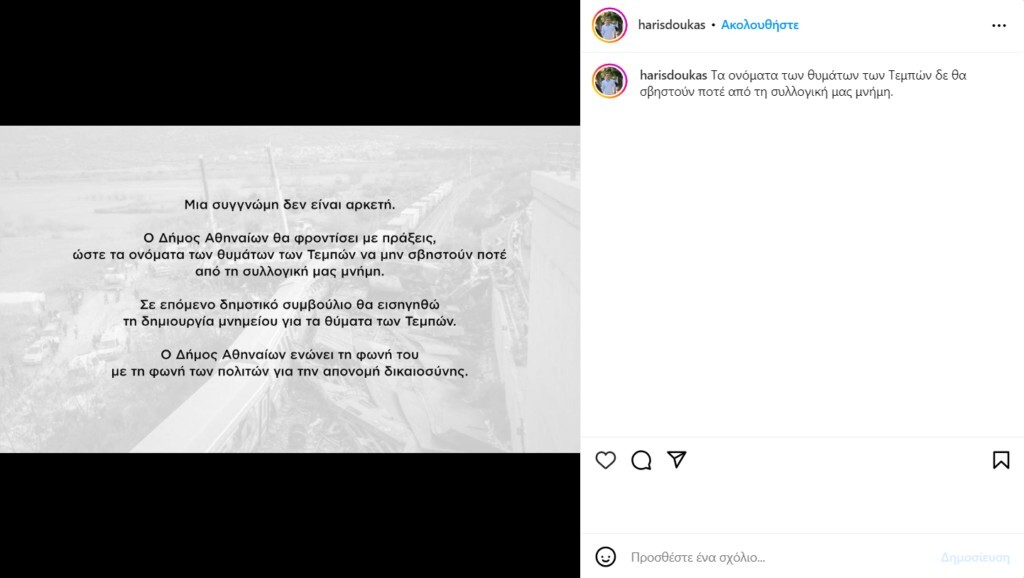Submit the comment with the Δημοσίευση button

(x=975, y=557)
